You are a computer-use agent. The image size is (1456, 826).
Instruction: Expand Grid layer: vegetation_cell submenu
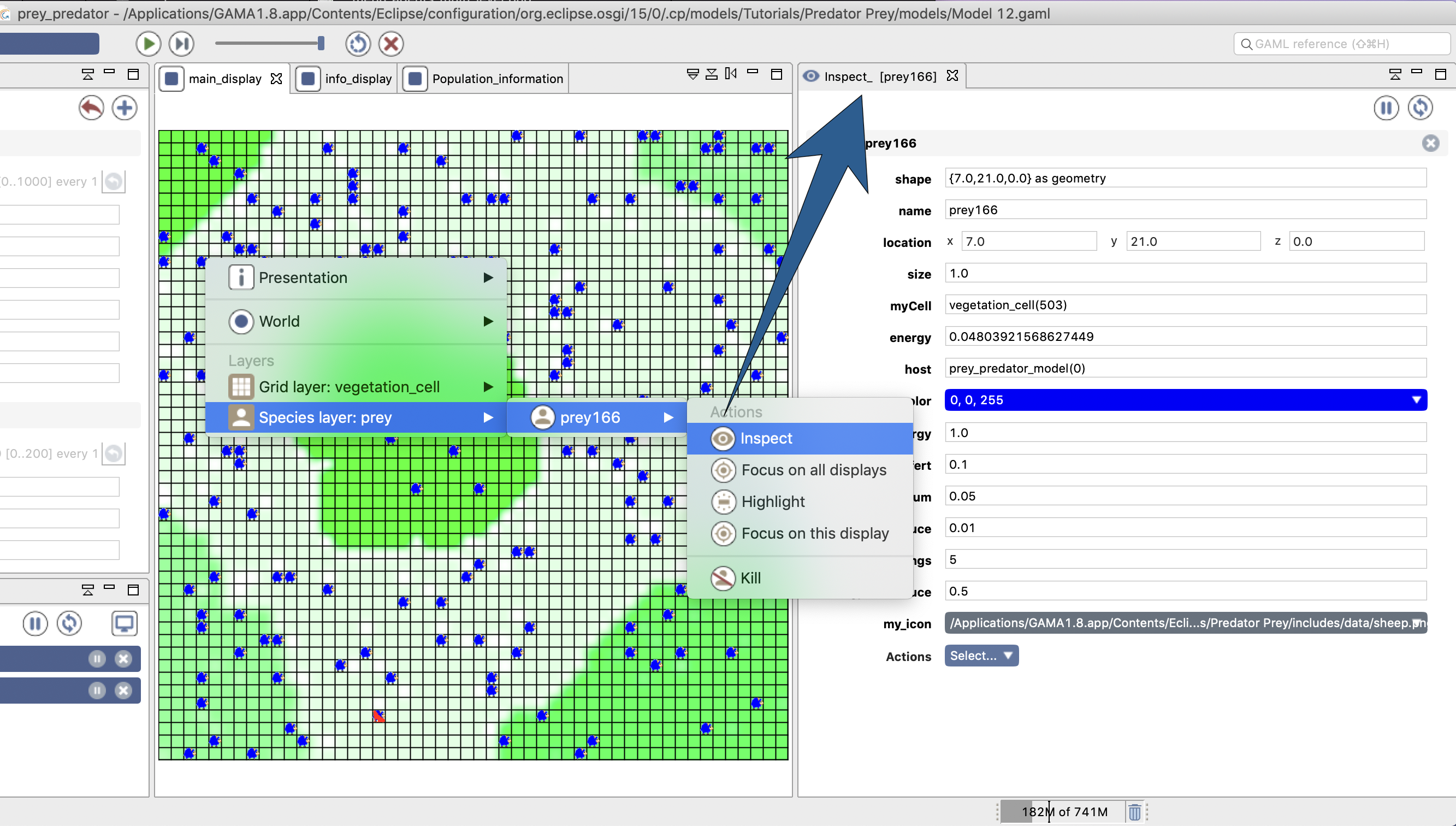pos(356,387)
